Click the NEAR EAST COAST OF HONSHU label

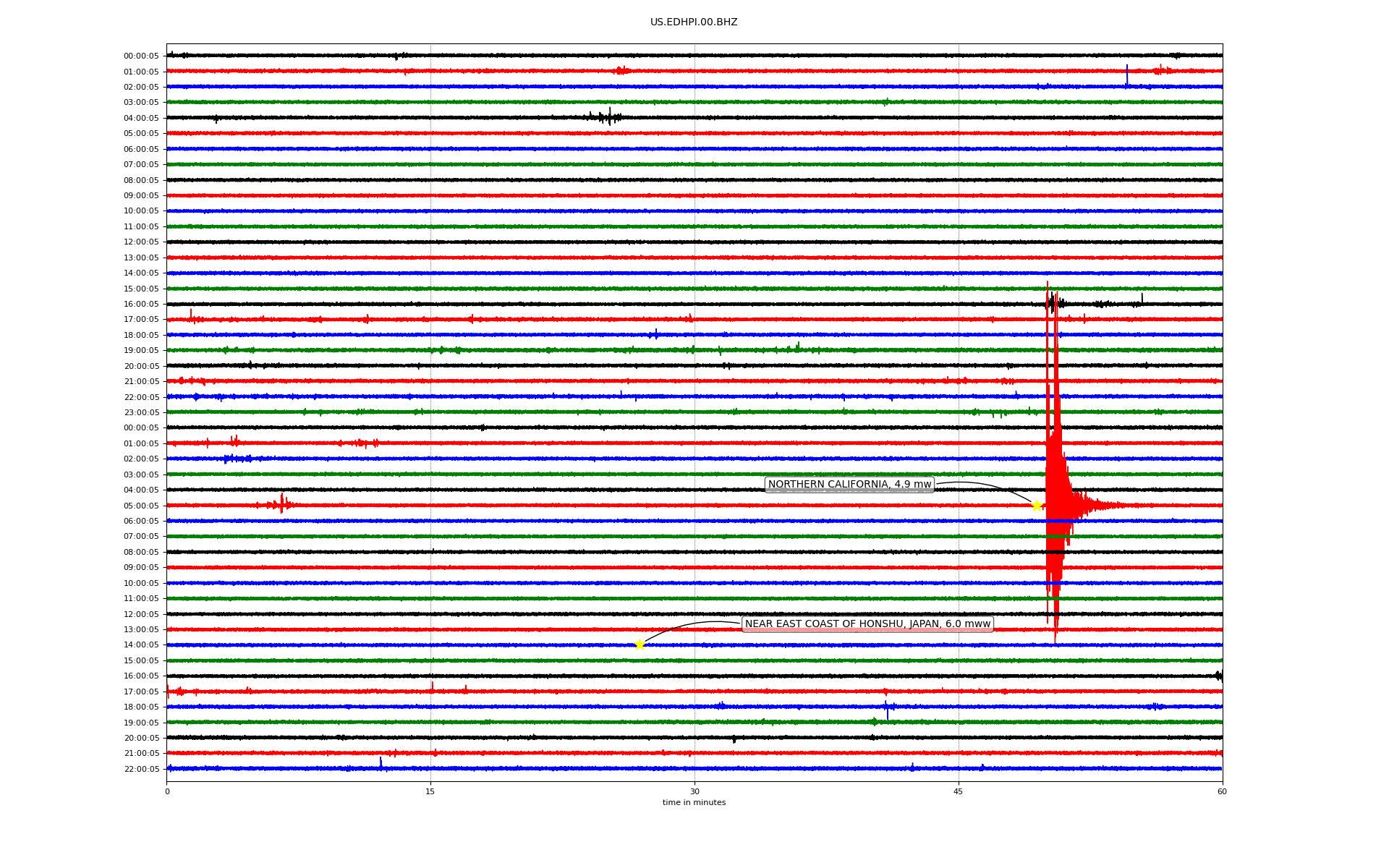[867, 624]
